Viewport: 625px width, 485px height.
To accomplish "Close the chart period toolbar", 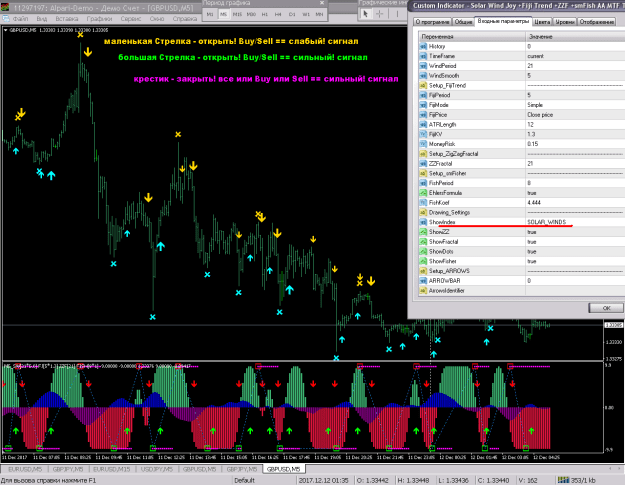I will [x=322, y=3].
